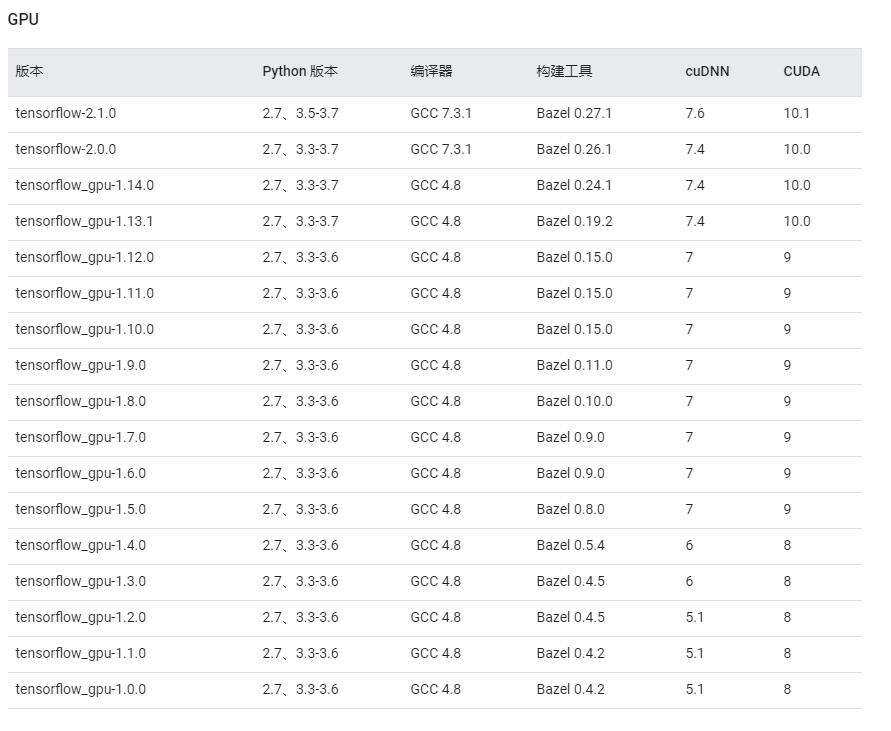Select the tensorflow-2.1.0 version cell
891x731 pixels.
65,113
